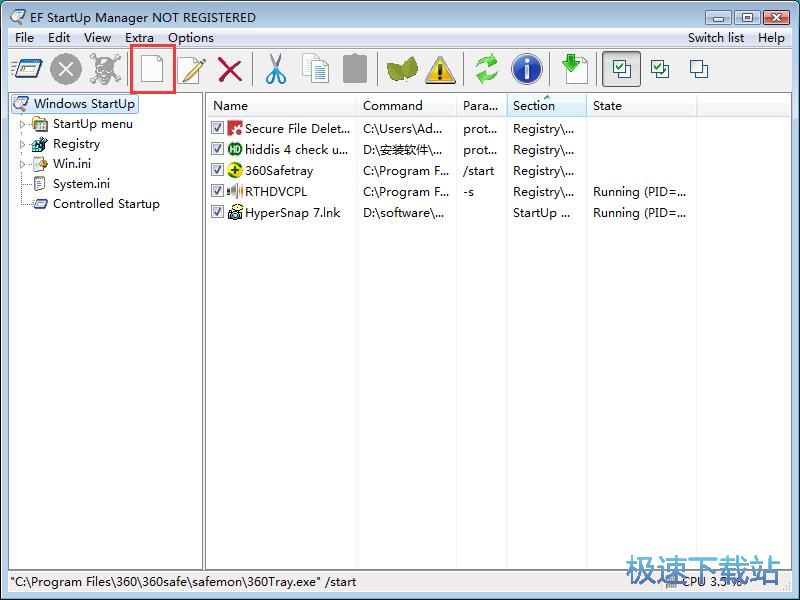
Task: Click the Switch list menu item
Action: point(716,38)
